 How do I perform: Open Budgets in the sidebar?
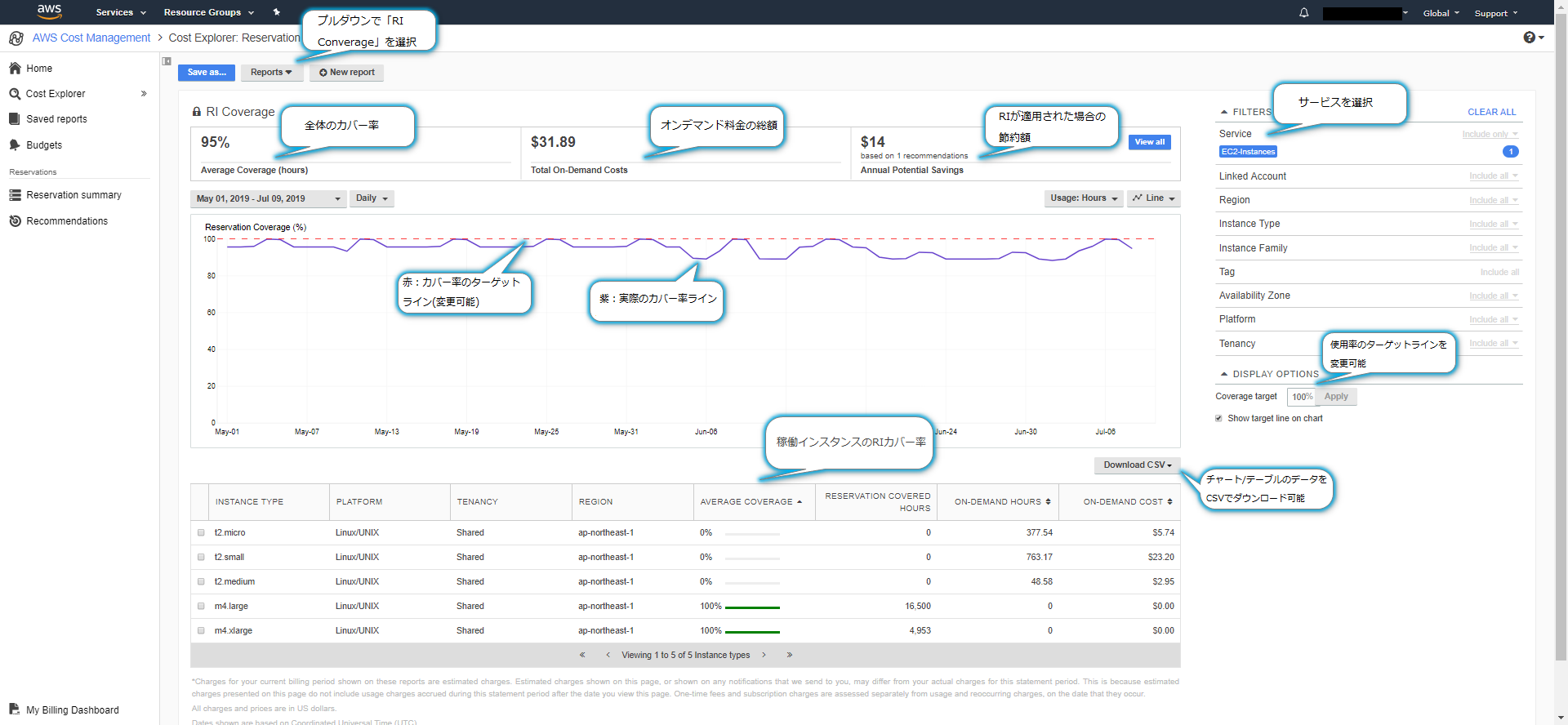click(44, 145)
